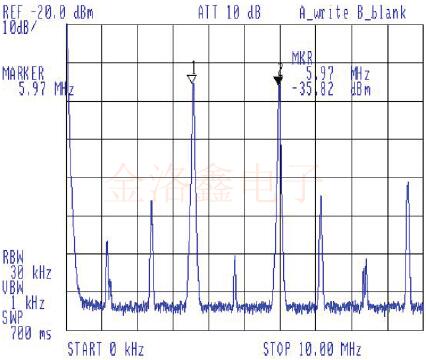Select the REF -20.0 dBm label
Screen dimensions: 426x360
(x=48, y=13)
